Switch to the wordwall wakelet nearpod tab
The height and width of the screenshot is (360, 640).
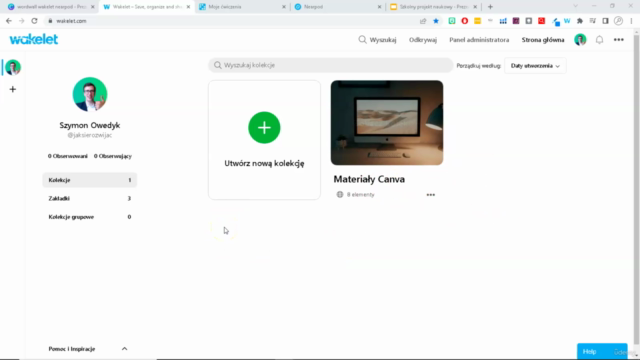coord(51,7)
